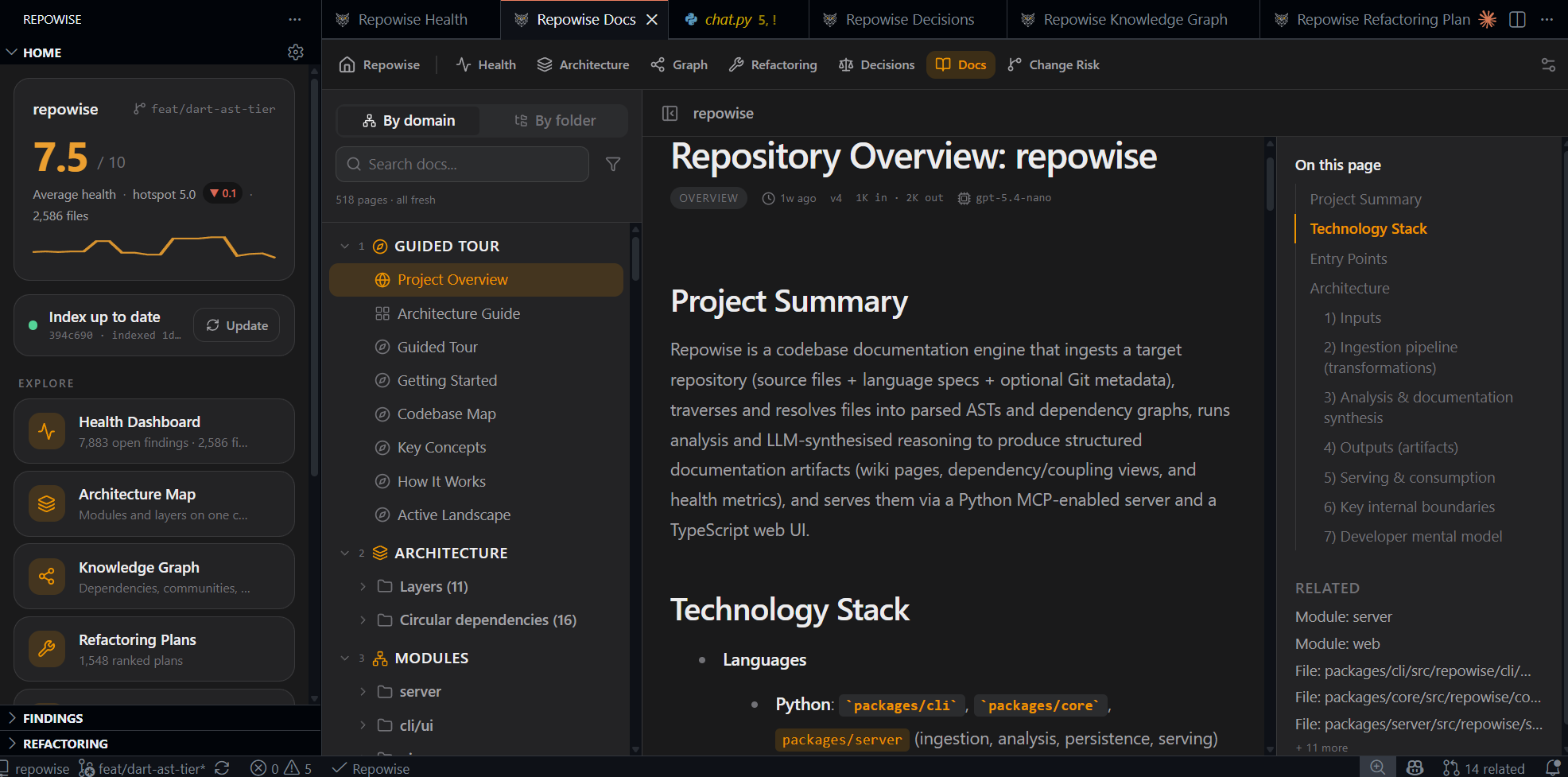1568x777 pixels.
Task: Split the editor with layout icon
Action: tap(1517, 19)
